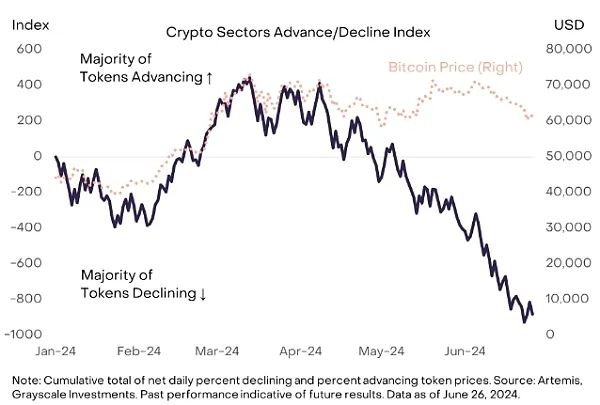Click the upward arrow beside 'Tokens Advancing'
This screenshot has height=405, width=600.
pos(209,78)
